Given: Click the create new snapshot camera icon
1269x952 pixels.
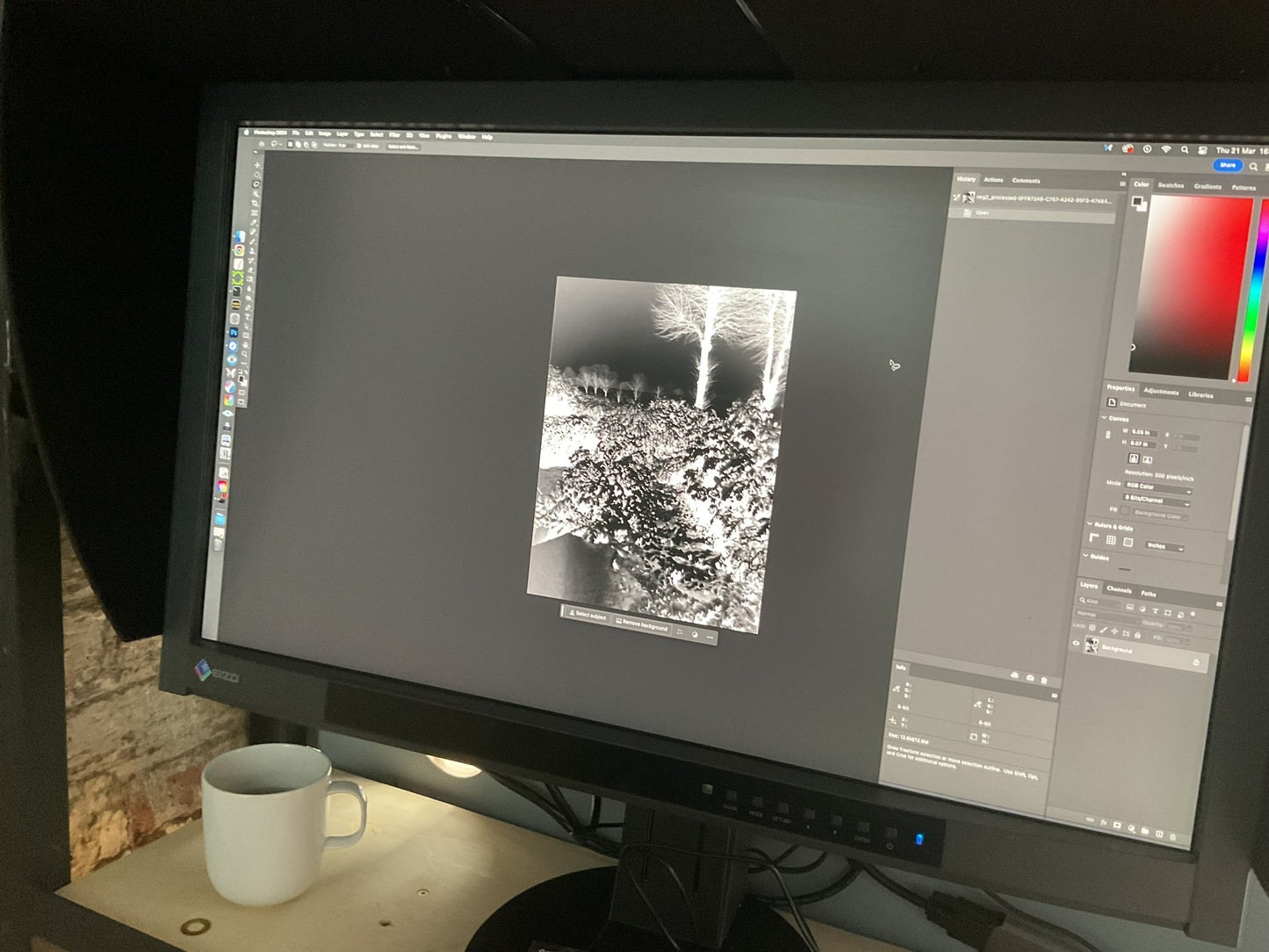Looking at the screenshot, I should (1030, 677).
